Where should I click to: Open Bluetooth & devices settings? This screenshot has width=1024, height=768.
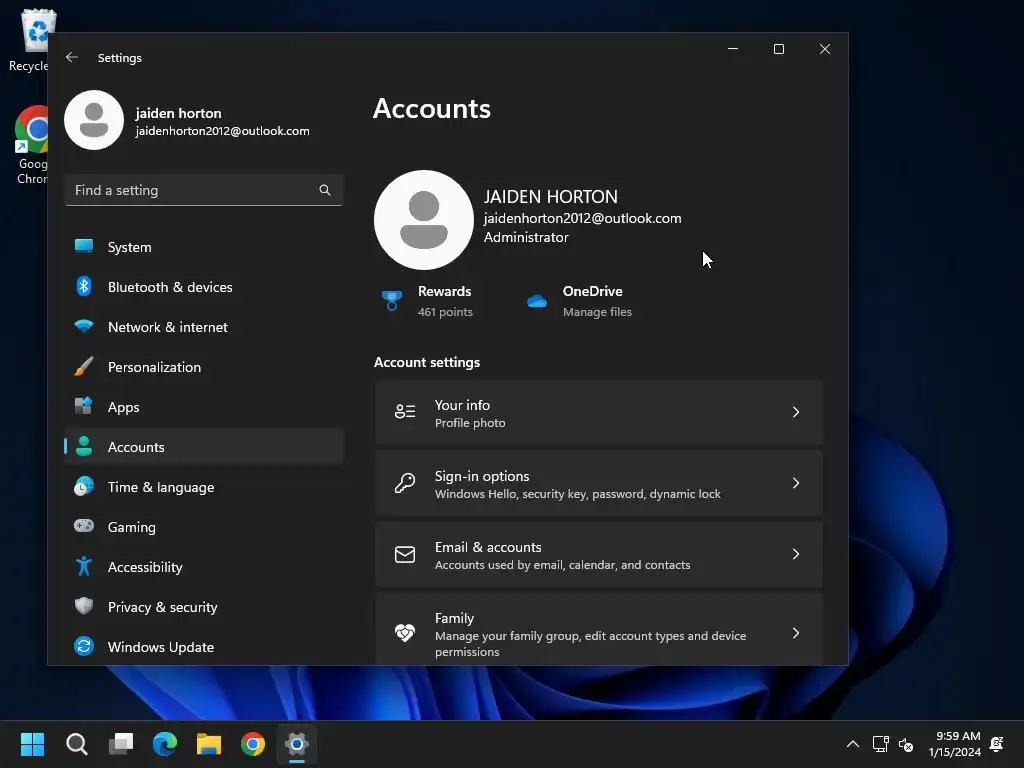204,287
